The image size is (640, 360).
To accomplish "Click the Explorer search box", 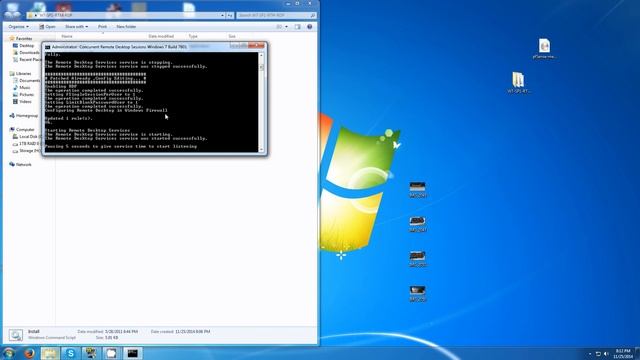I will point(276,15).
